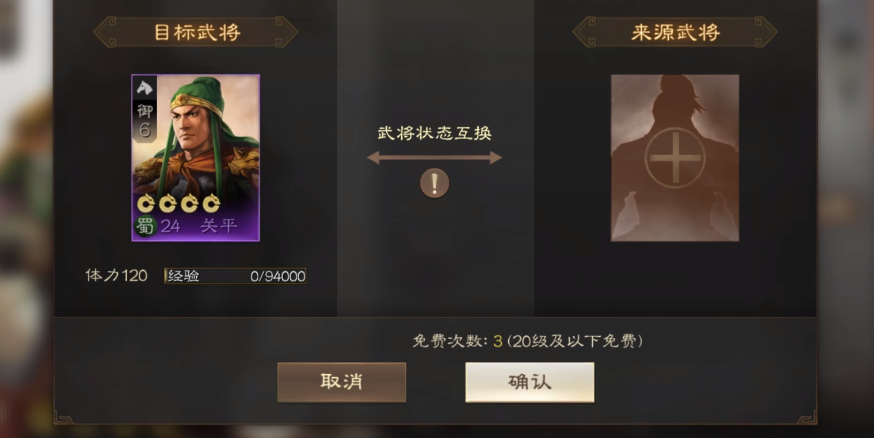
Task: Click the 御 6 cost badge
Action: click(x=145, y=120)
